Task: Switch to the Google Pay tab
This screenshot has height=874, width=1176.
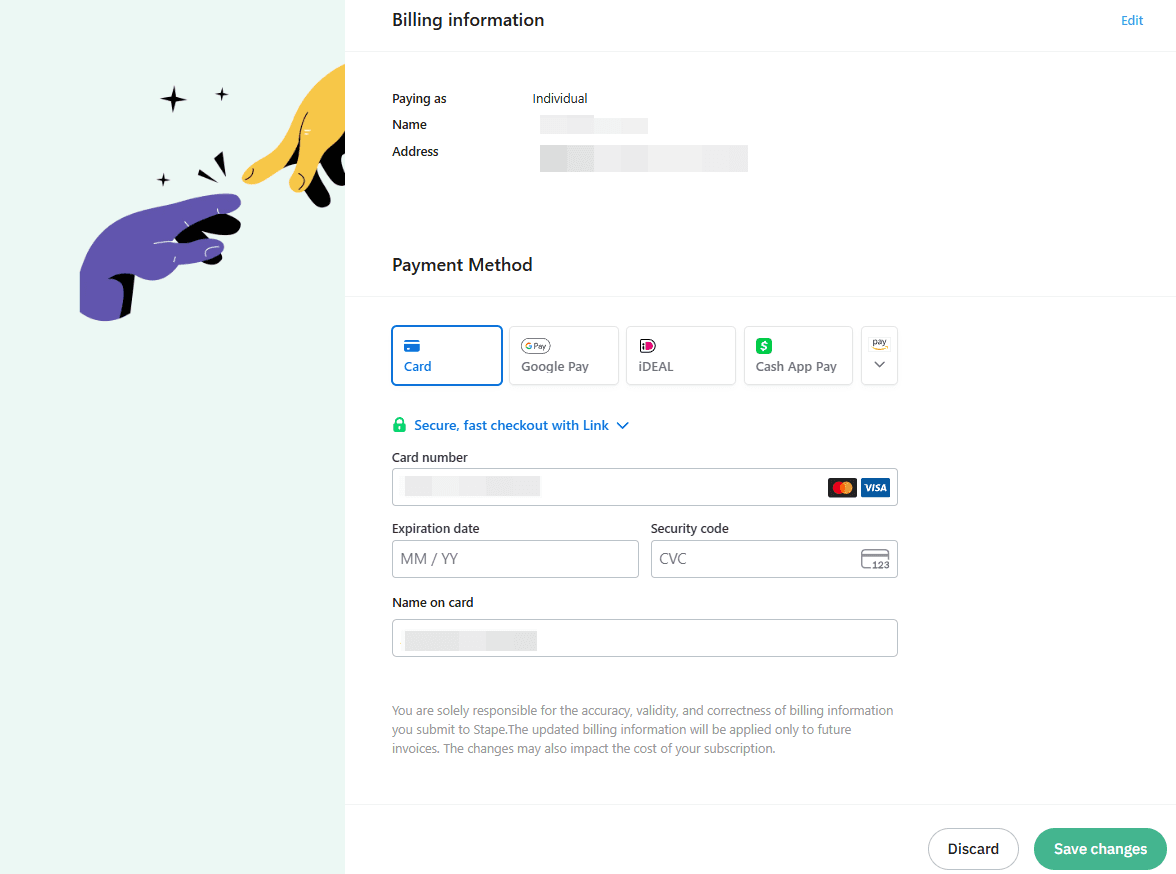Action: (x=563, y=355)
